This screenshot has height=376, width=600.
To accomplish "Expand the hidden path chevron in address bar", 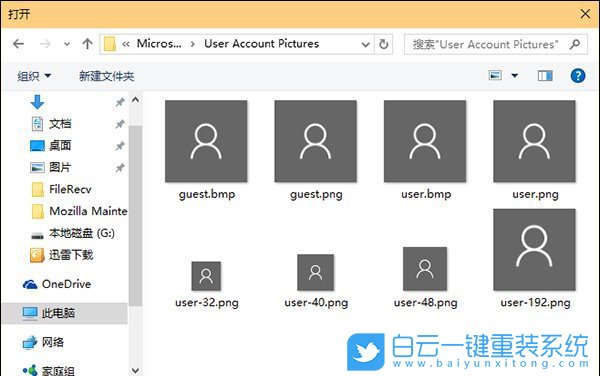I will click(126, 44).
